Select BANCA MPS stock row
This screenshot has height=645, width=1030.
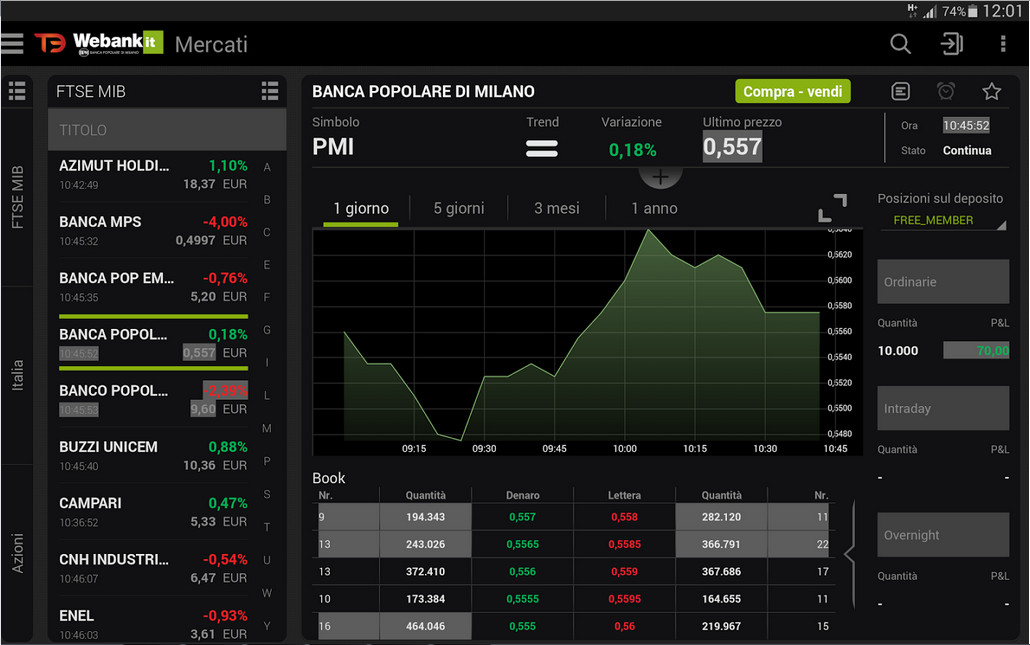pyautogui.click(x=154, y=231)
